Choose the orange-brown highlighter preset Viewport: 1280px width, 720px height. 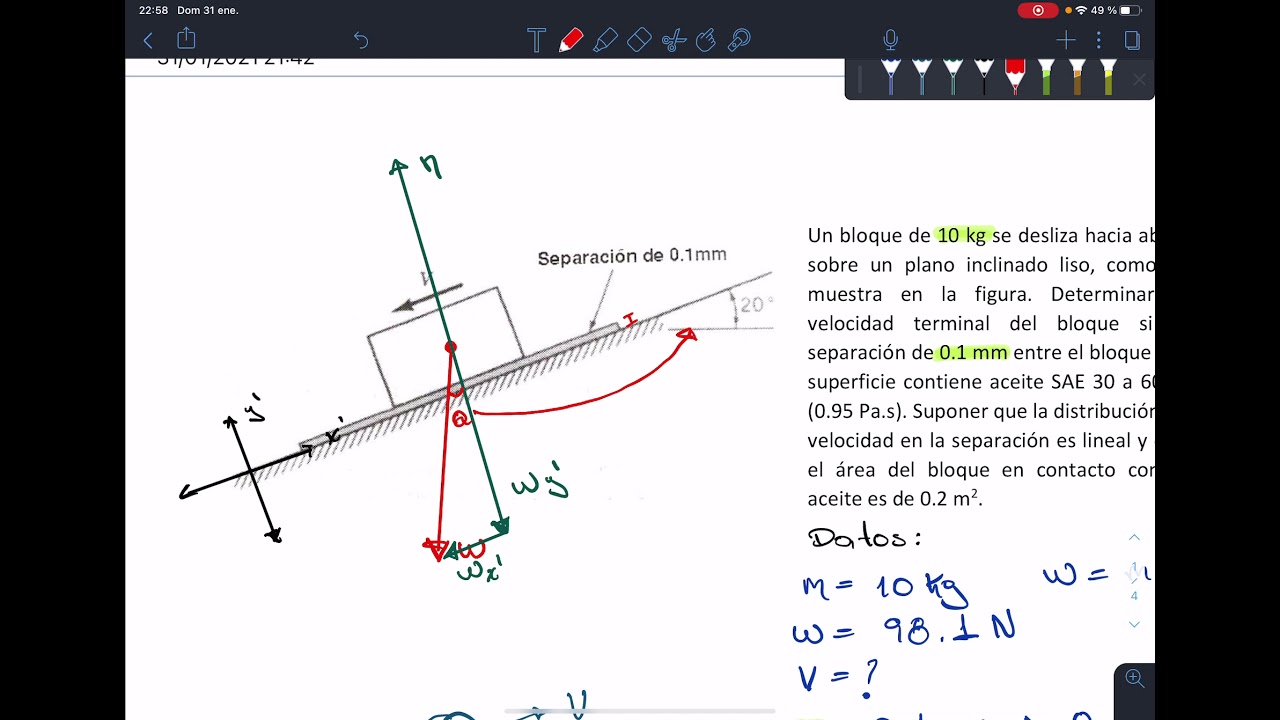(x=1077, y=77)
